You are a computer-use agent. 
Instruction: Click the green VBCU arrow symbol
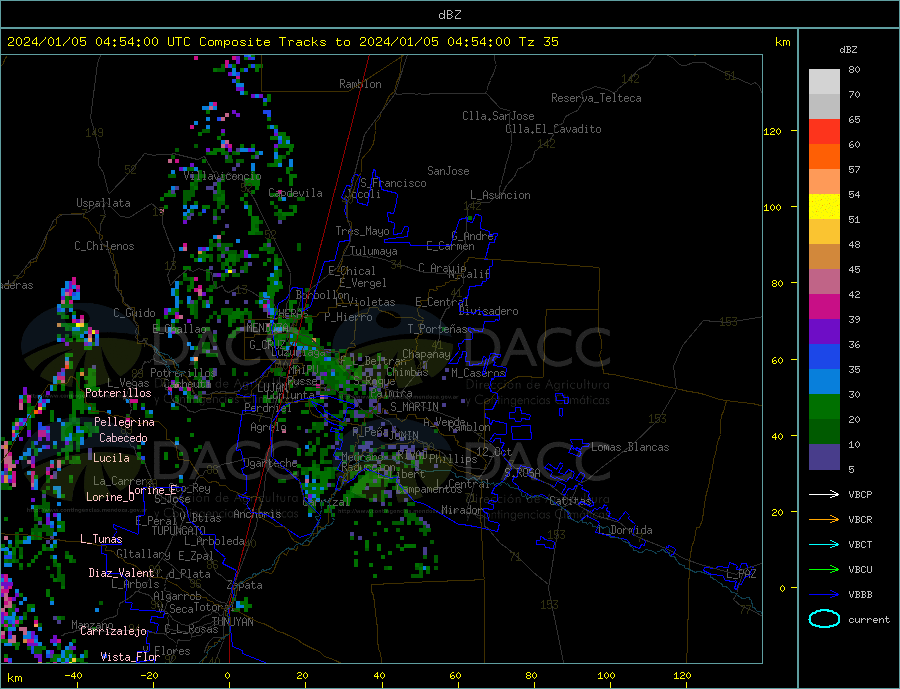click(824, 570)
